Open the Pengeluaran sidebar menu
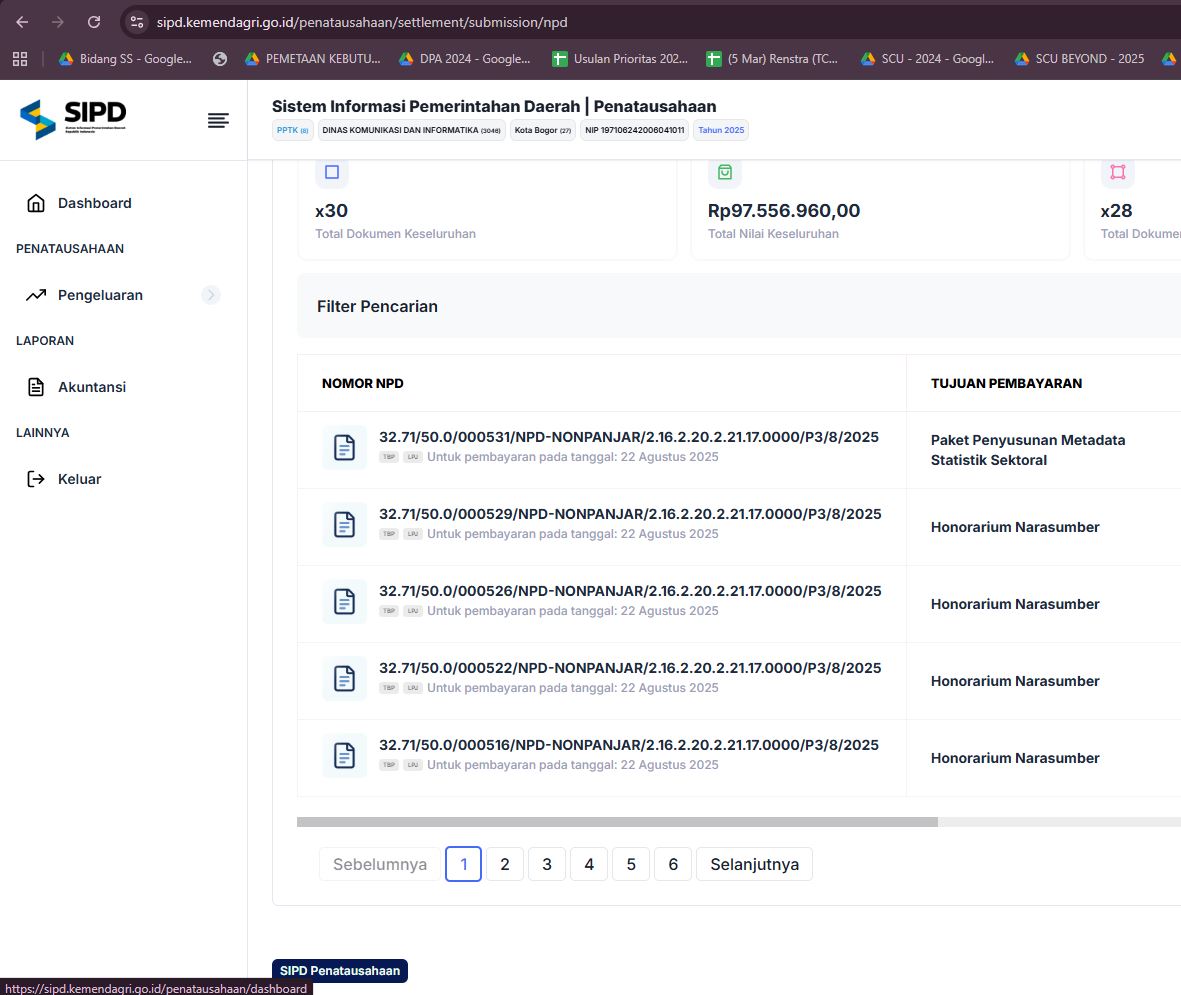 point(100,295)
